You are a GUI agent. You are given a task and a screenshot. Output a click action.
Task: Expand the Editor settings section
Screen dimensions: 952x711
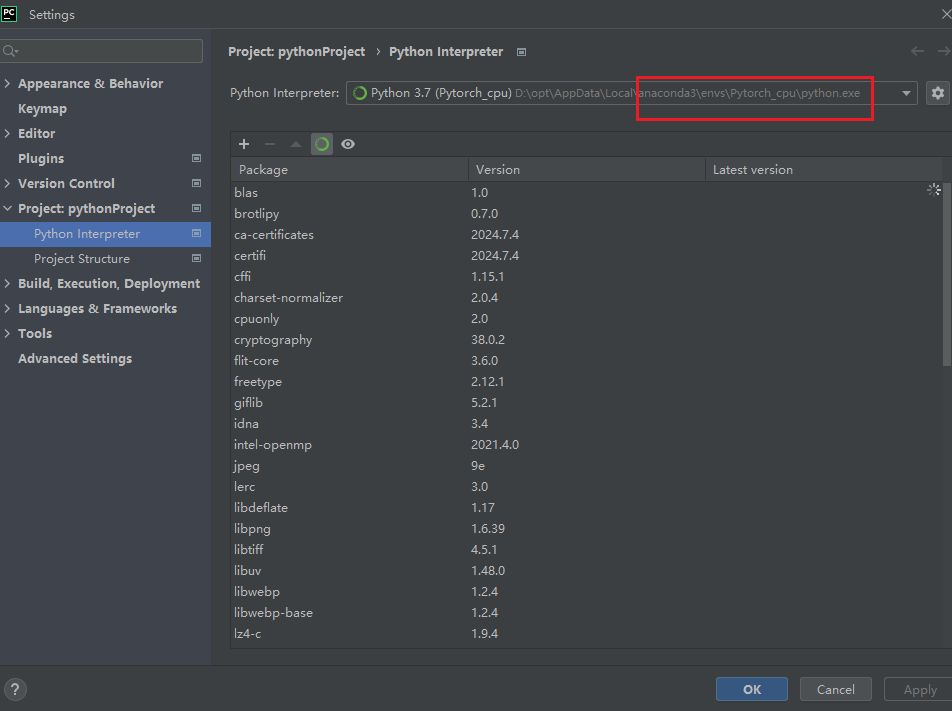pos(7,134)
